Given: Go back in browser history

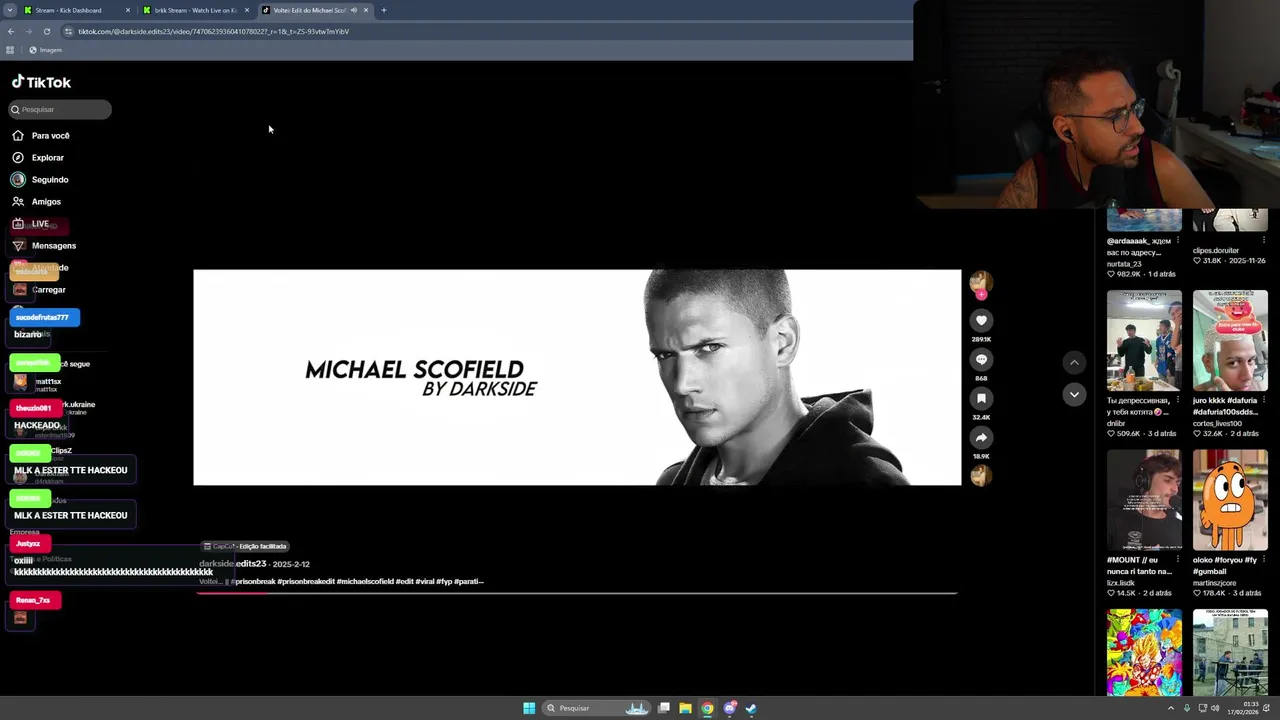Looking at the screenshot, I should (10, 31).
